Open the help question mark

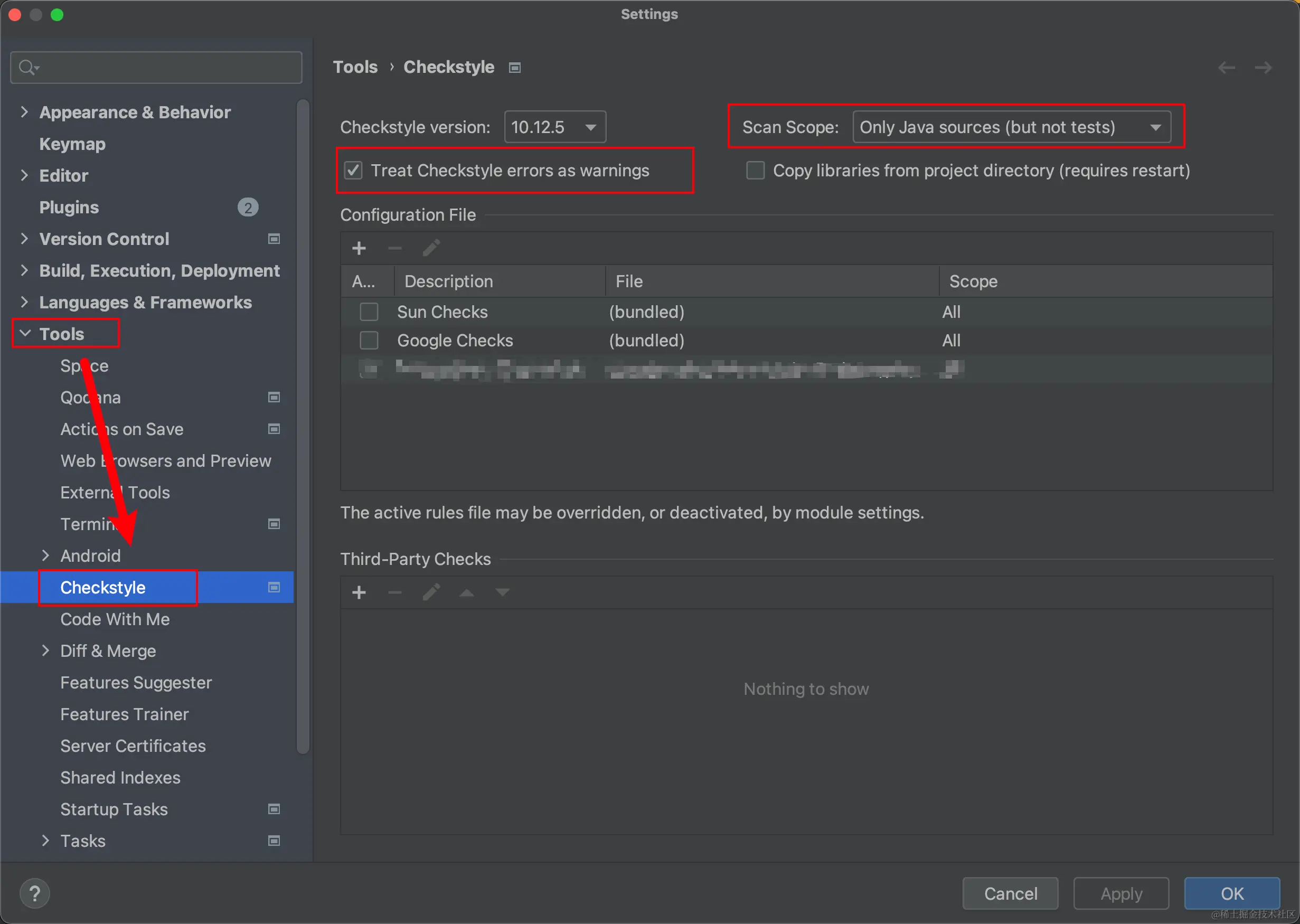point(35,893)
